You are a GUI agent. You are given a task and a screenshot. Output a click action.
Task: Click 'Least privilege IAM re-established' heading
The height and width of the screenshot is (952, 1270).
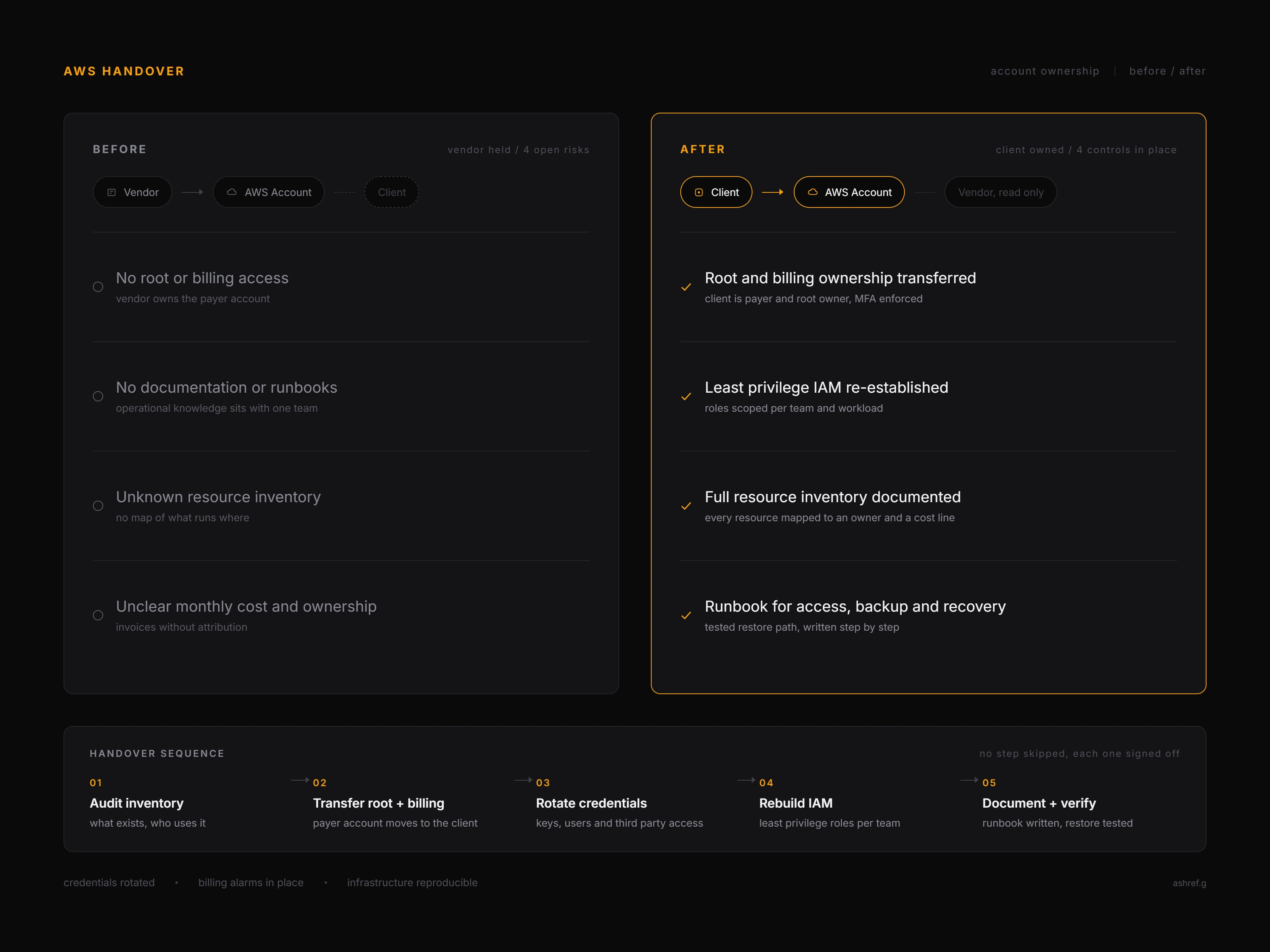827,387
